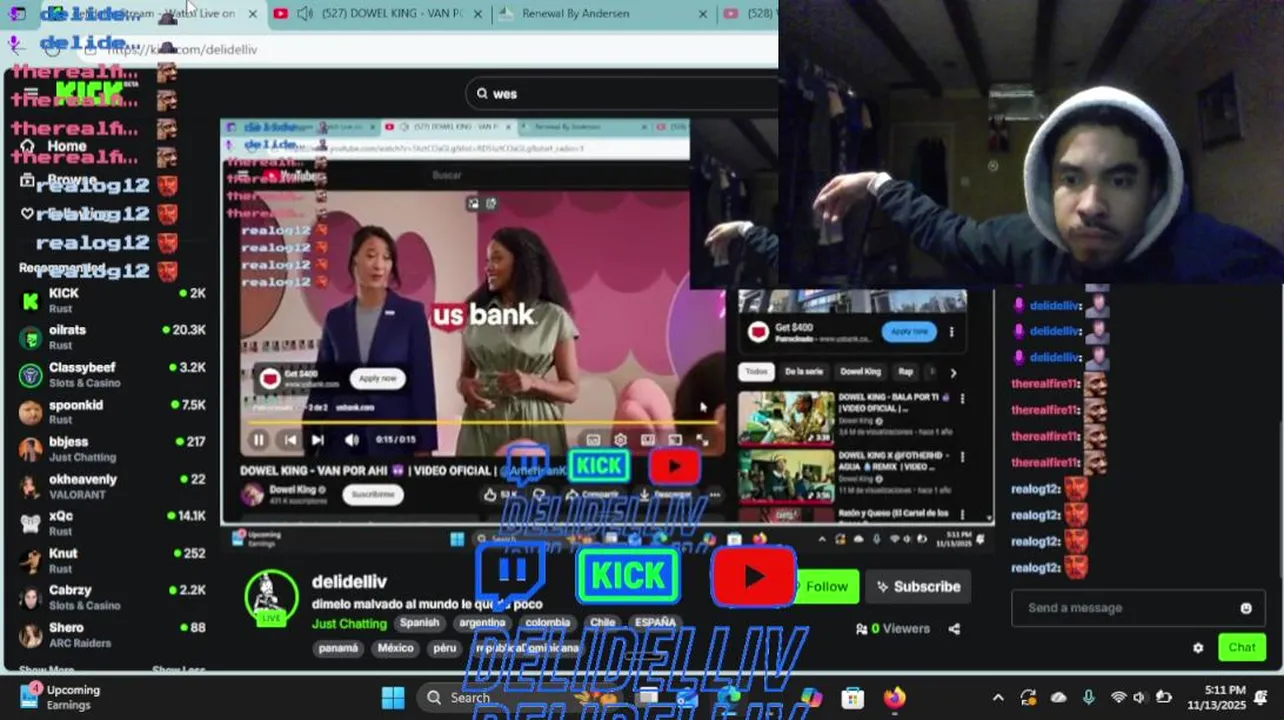Click microphone icon in system tray

(1088, 698)
